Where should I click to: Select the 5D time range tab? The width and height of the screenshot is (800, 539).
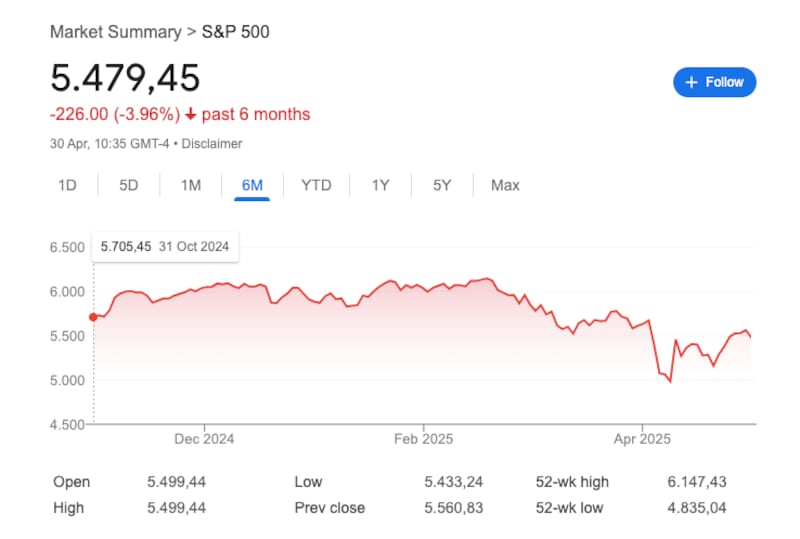129,185
